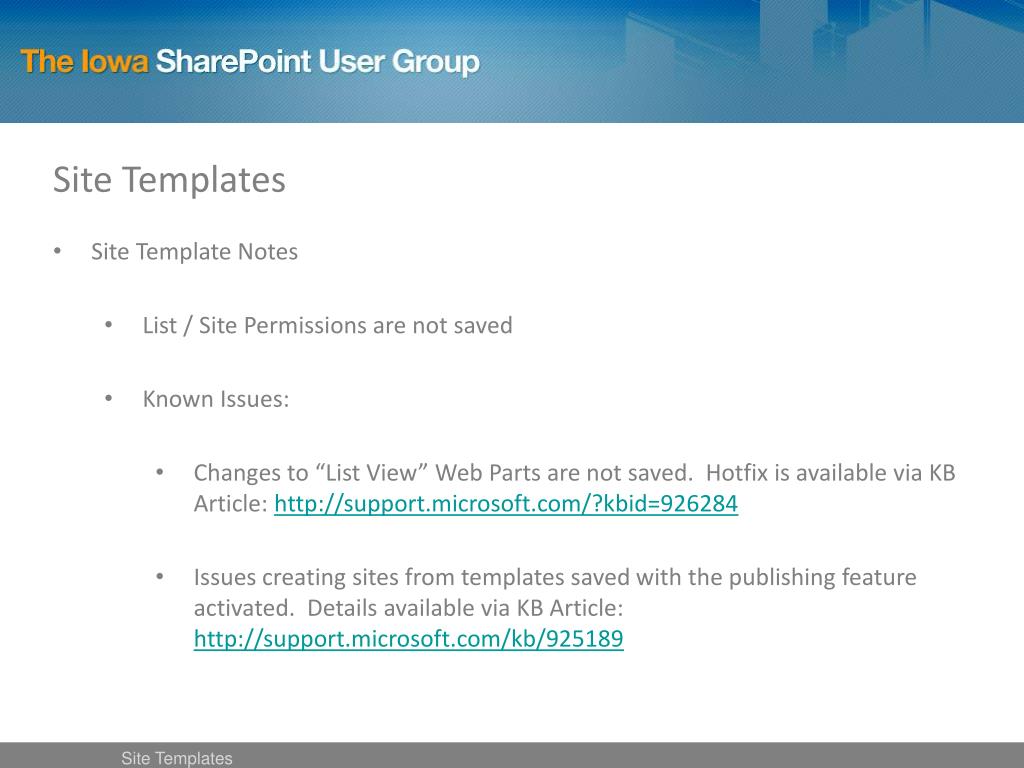This screenshot has height=768, width=1024.
Task: Click the footer 'Site Templates' label
Action: (x=176, y=758)
